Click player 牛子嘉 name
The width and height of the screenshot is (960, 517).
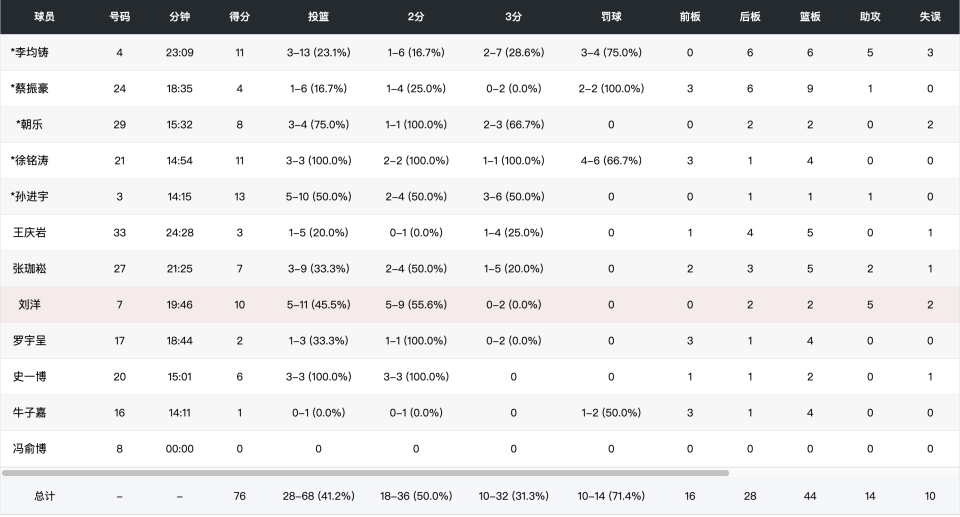pos(29,413)
